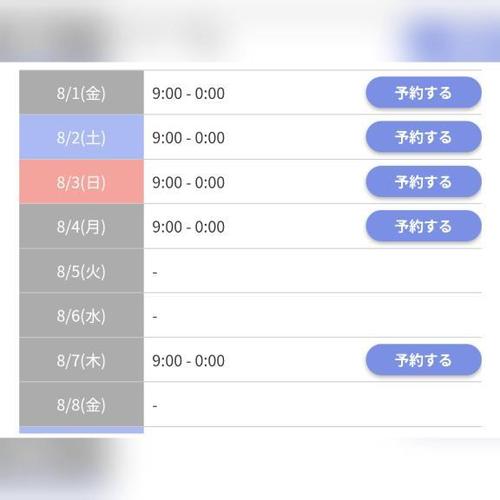Image resolution: width=500 pixels, height=500 pixels.
Task: Click the 9:00 - 0:00 time for 8/1
Action: (188, 93)
